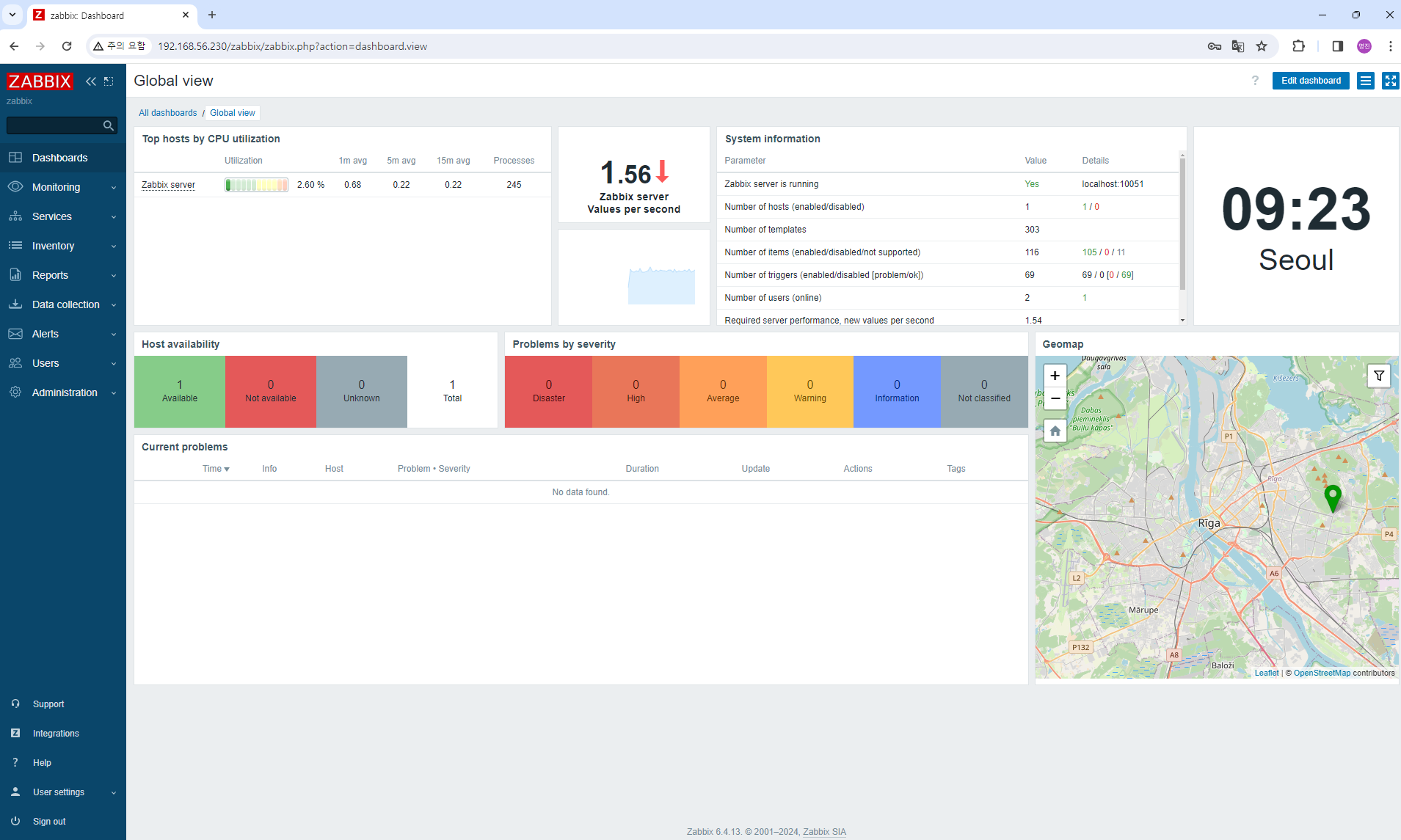
Task: Click the Services icon in sidebar
Action: pos(15,216)
